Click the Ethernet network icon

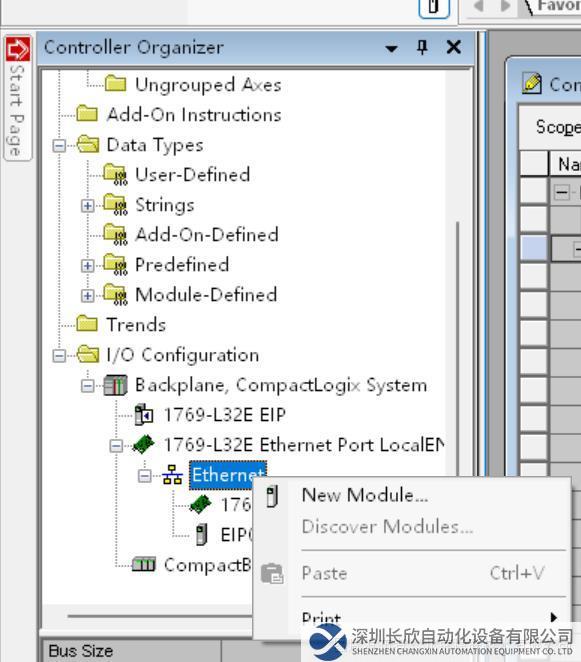click(172, 475)
